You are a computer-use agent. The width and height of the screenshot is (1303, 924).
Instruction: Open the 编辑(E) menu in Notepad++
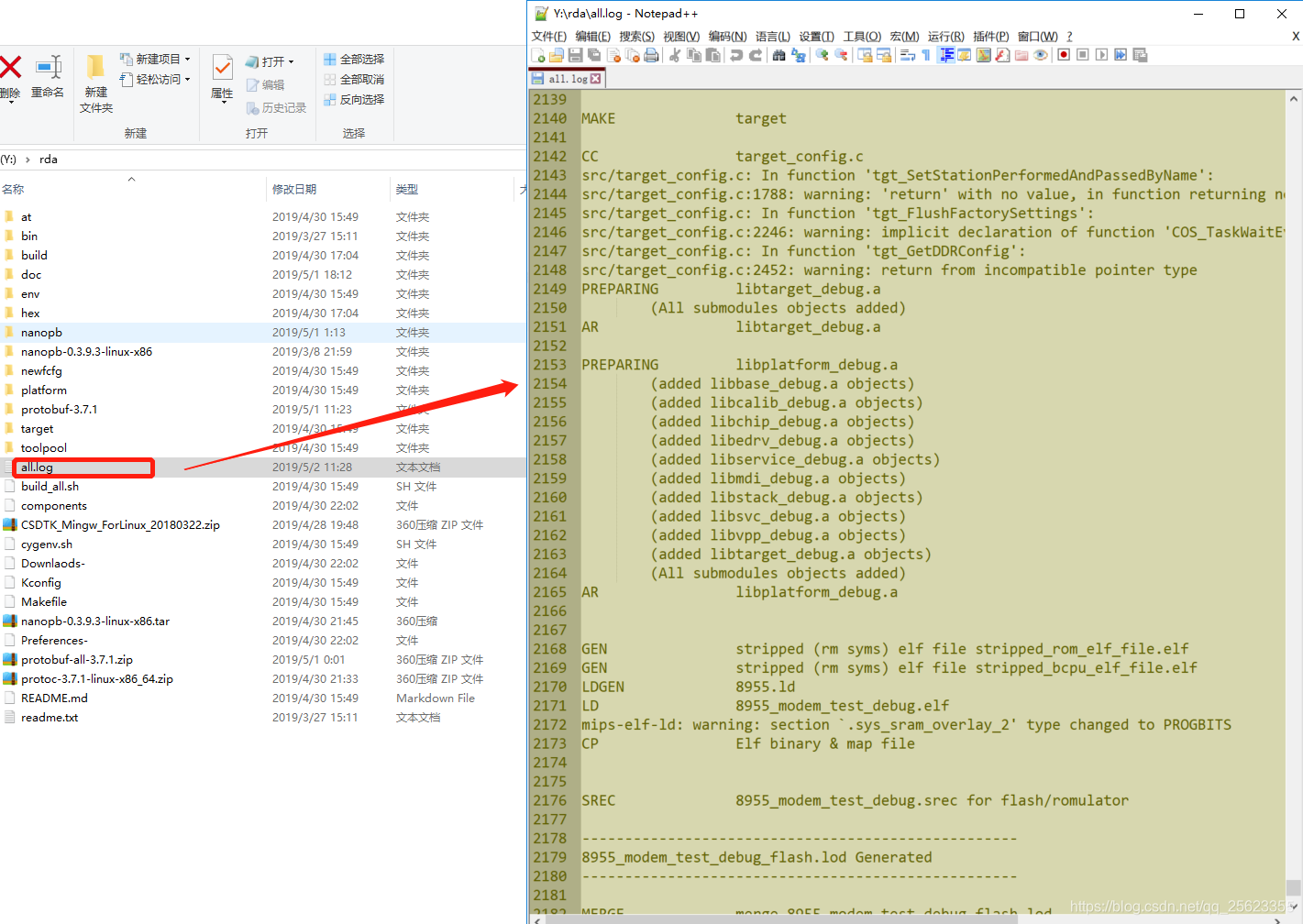click(592, 37)
